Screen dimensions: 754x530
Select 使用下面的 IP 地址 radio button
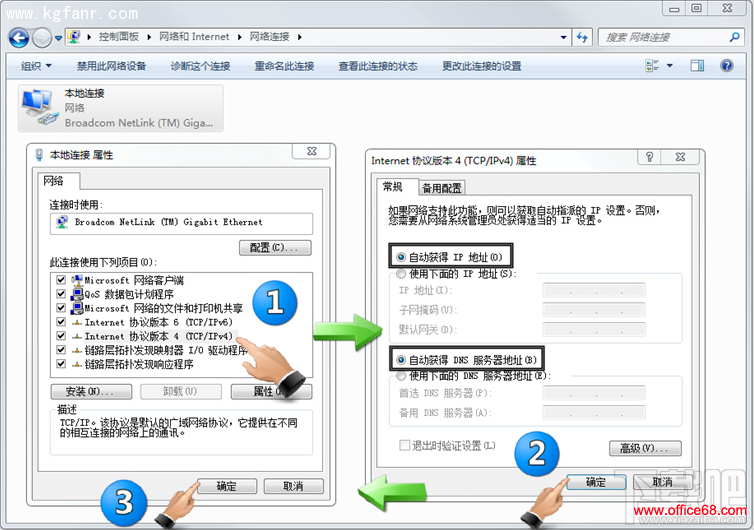[x=401, y=274]
